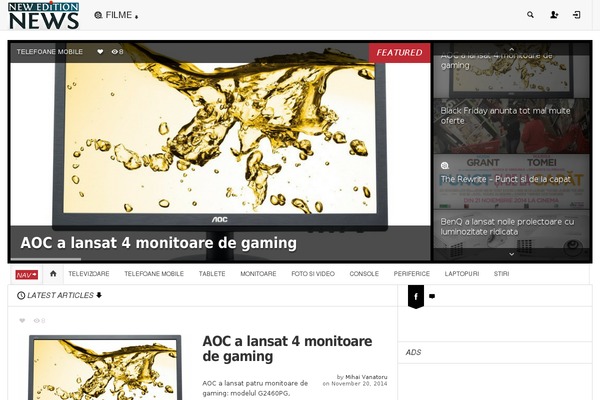600x400 pixels.
Task: Expand the LATEST ARTICLES dropdown arrow
Action: tap(99, 295)
